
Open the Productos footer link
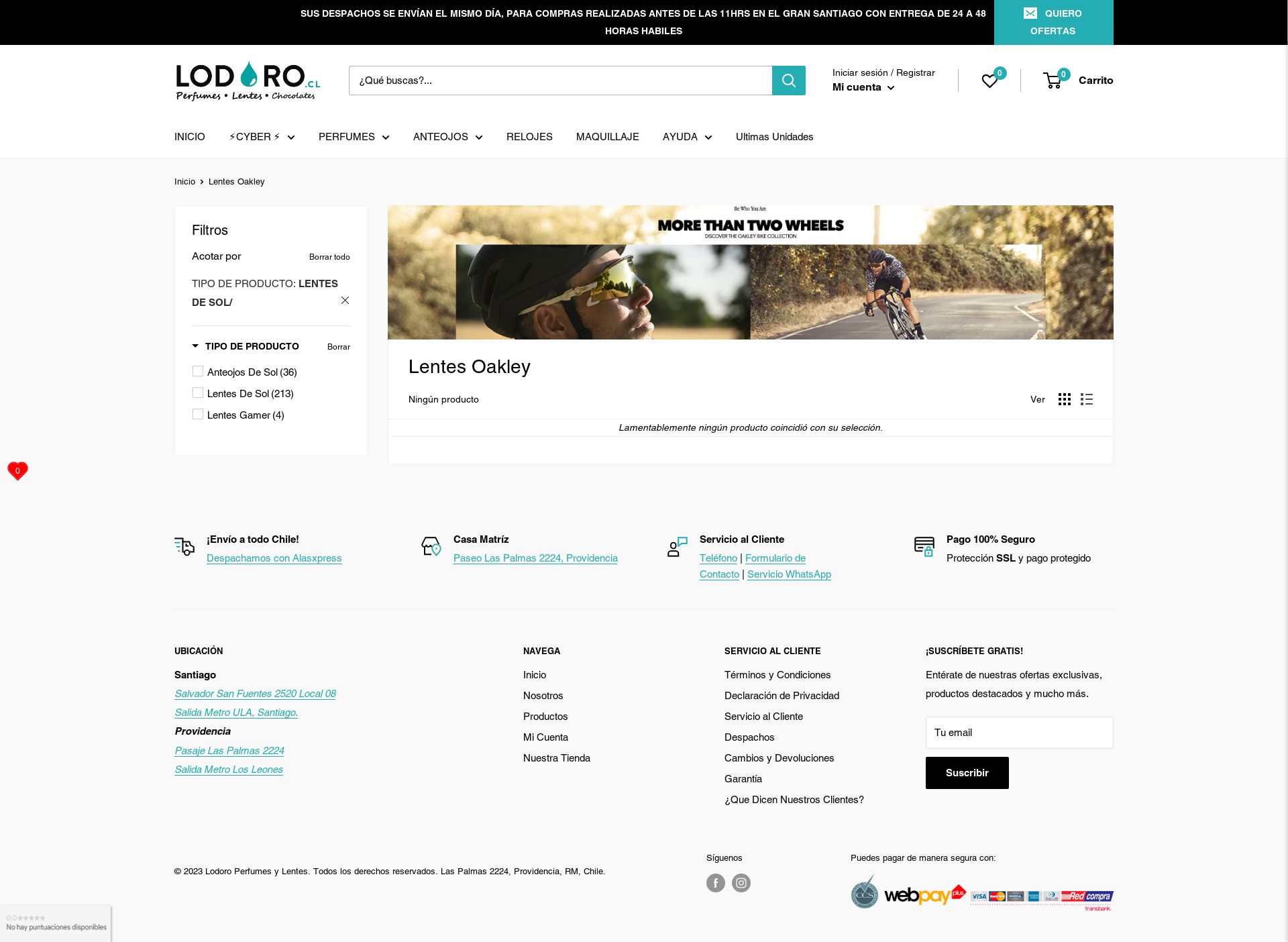[x=545, y=717]
